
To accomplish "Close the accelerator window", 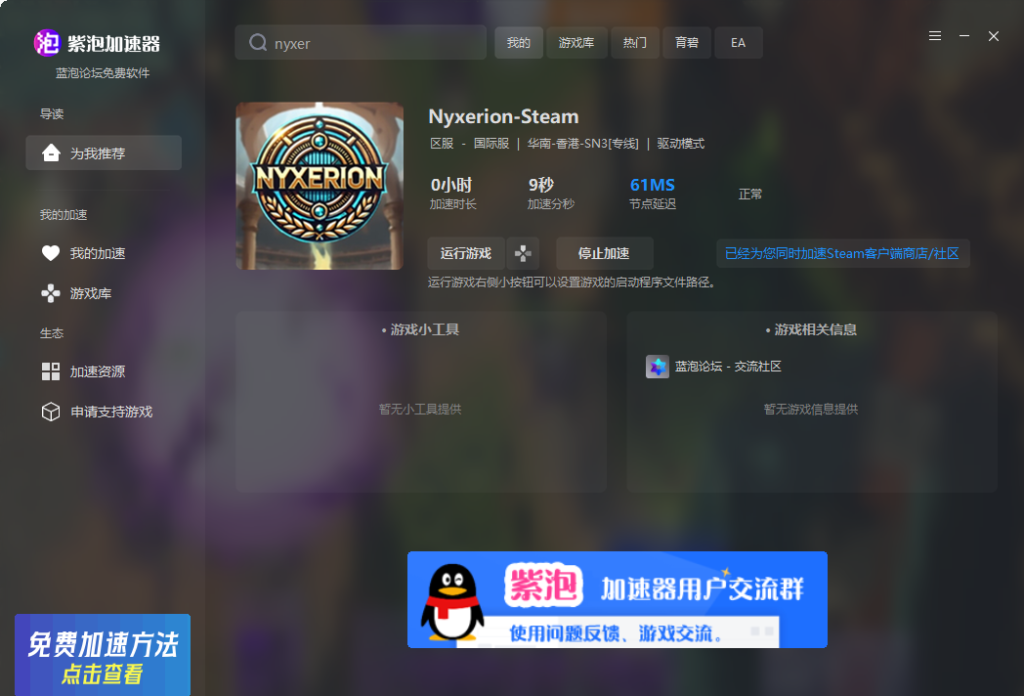I will 993,36.
